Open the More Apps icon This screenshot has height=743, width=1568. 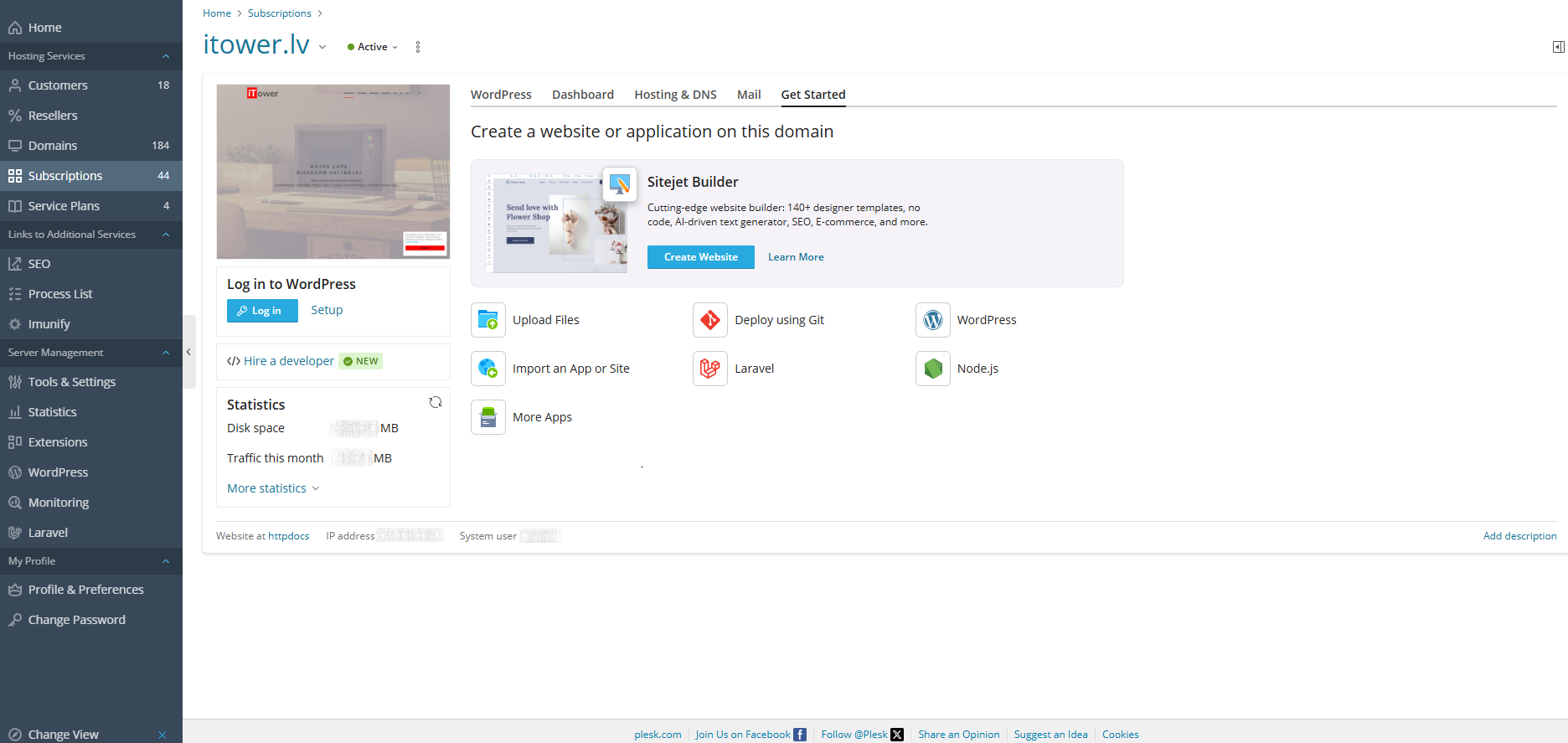point(488,417)
